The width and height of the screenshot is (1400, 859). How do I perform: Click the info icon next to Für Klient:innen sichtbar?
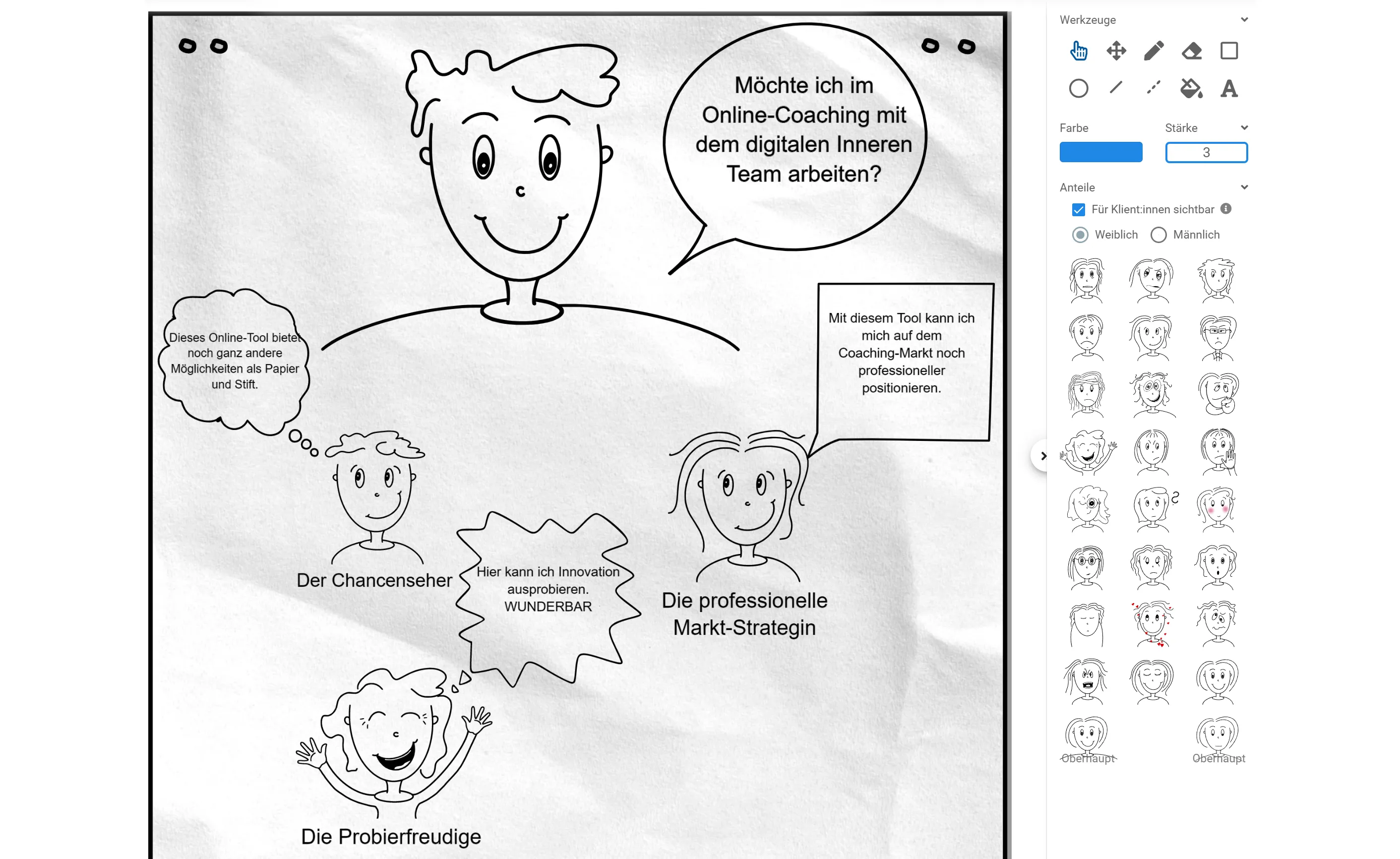pos(1226,208)
